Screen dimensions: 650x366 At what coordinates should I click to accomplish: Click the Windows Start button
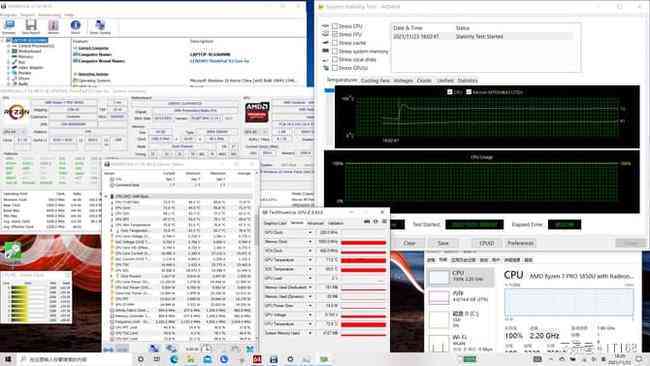point(7,359)
